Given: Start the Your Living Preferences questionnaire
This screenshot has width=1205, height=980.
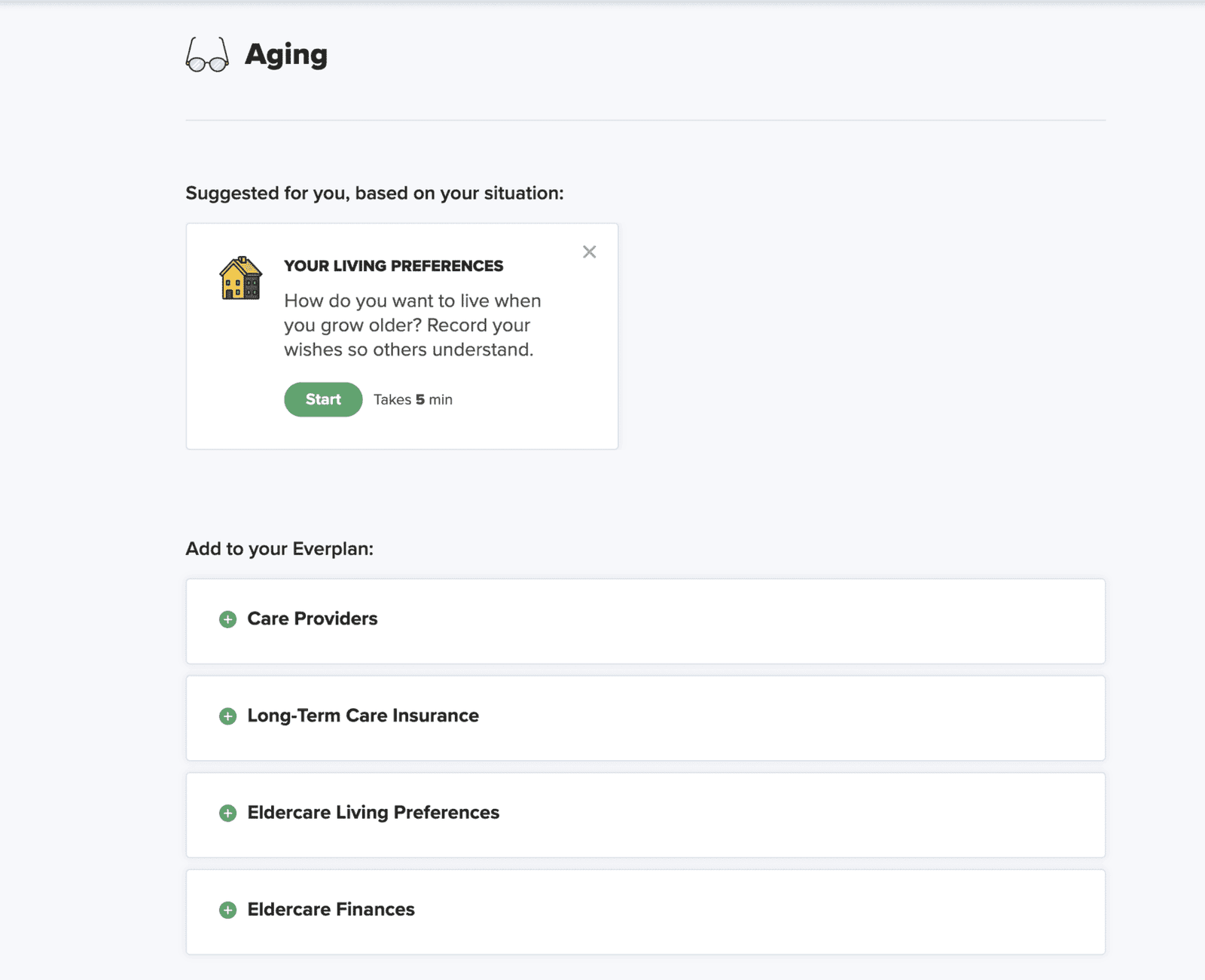Looking at the screenshot, I should pyautogui.click(x=322, y=399).
